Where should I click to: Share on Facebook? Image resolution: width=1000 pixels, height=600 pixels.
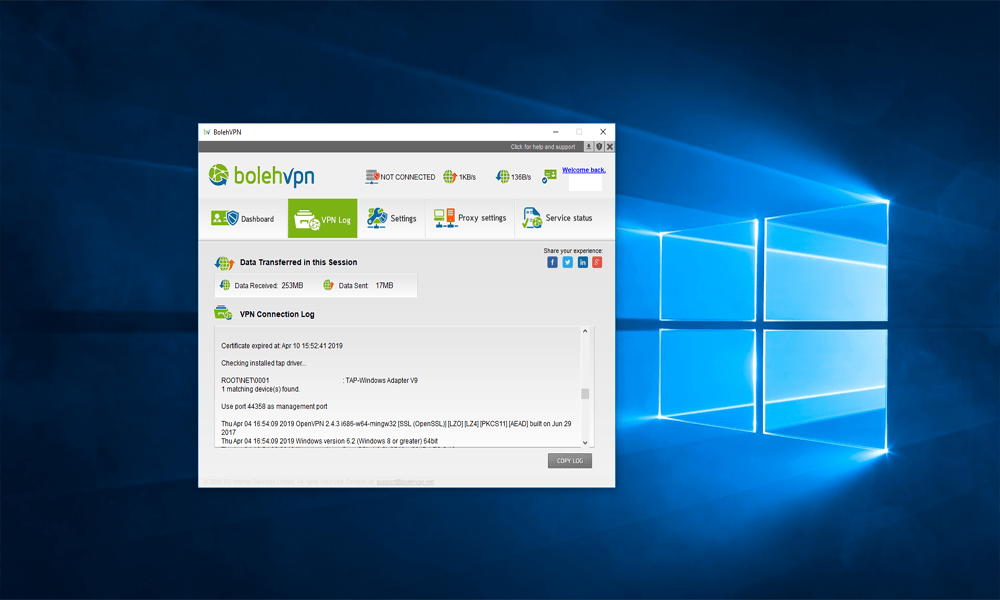coord(552,262)
